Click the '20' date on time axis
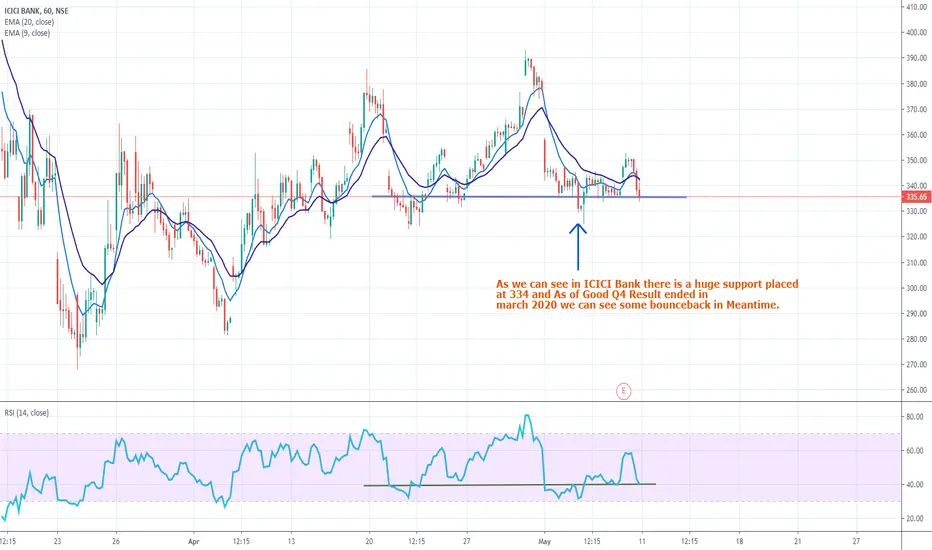This screenshot has width=932, height=550. tap(369, 542)
